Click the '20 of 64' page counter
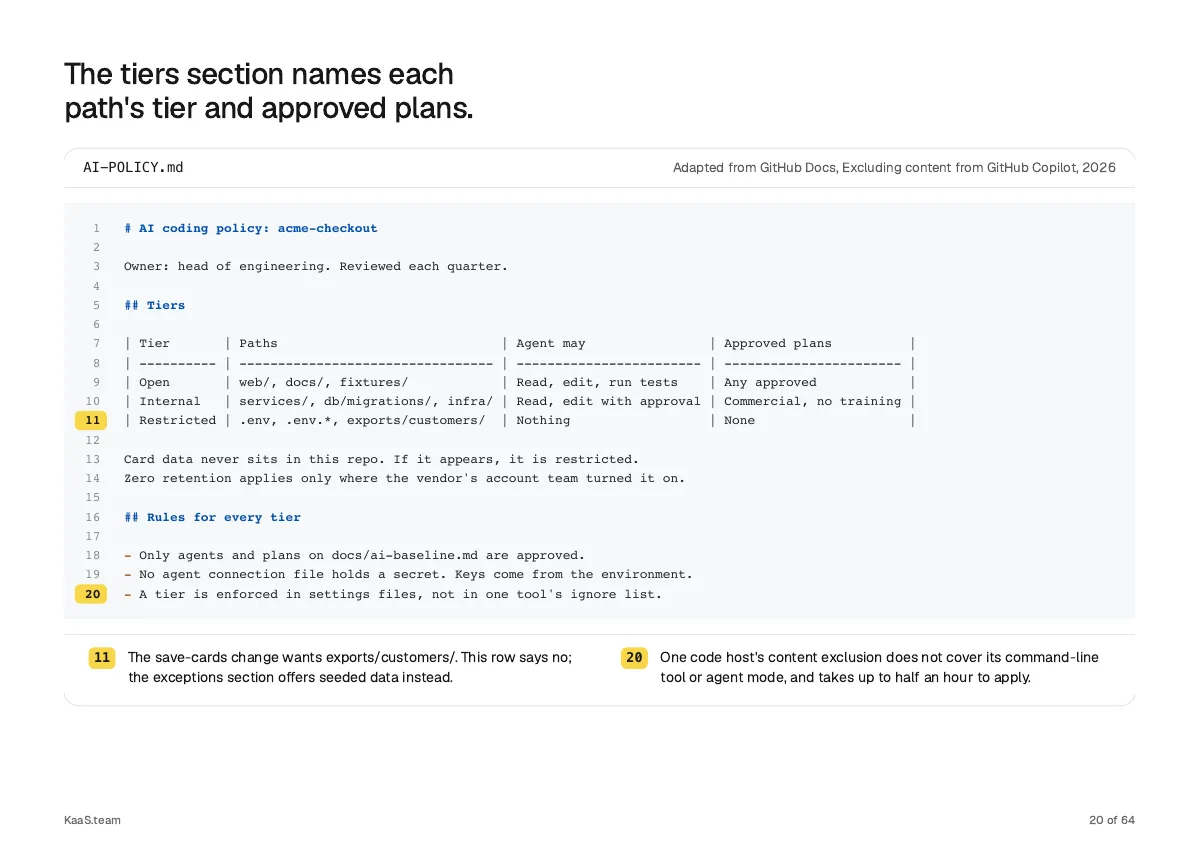1200x849 pixels. pyautogui.click(x=1112, y=820)
